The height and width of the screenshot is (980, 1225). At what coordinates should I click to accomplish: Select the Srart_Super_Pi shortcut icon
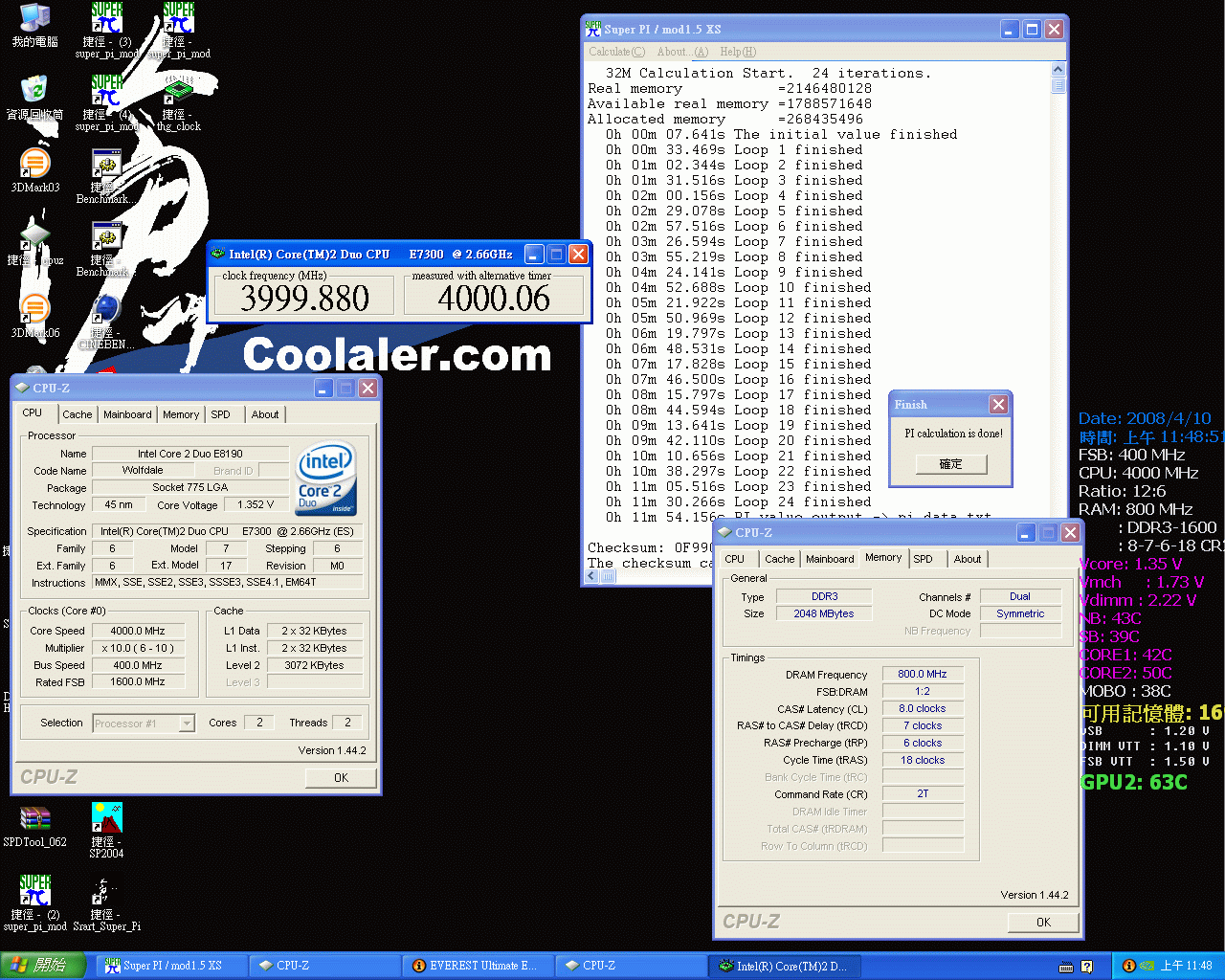coord(107,890)
